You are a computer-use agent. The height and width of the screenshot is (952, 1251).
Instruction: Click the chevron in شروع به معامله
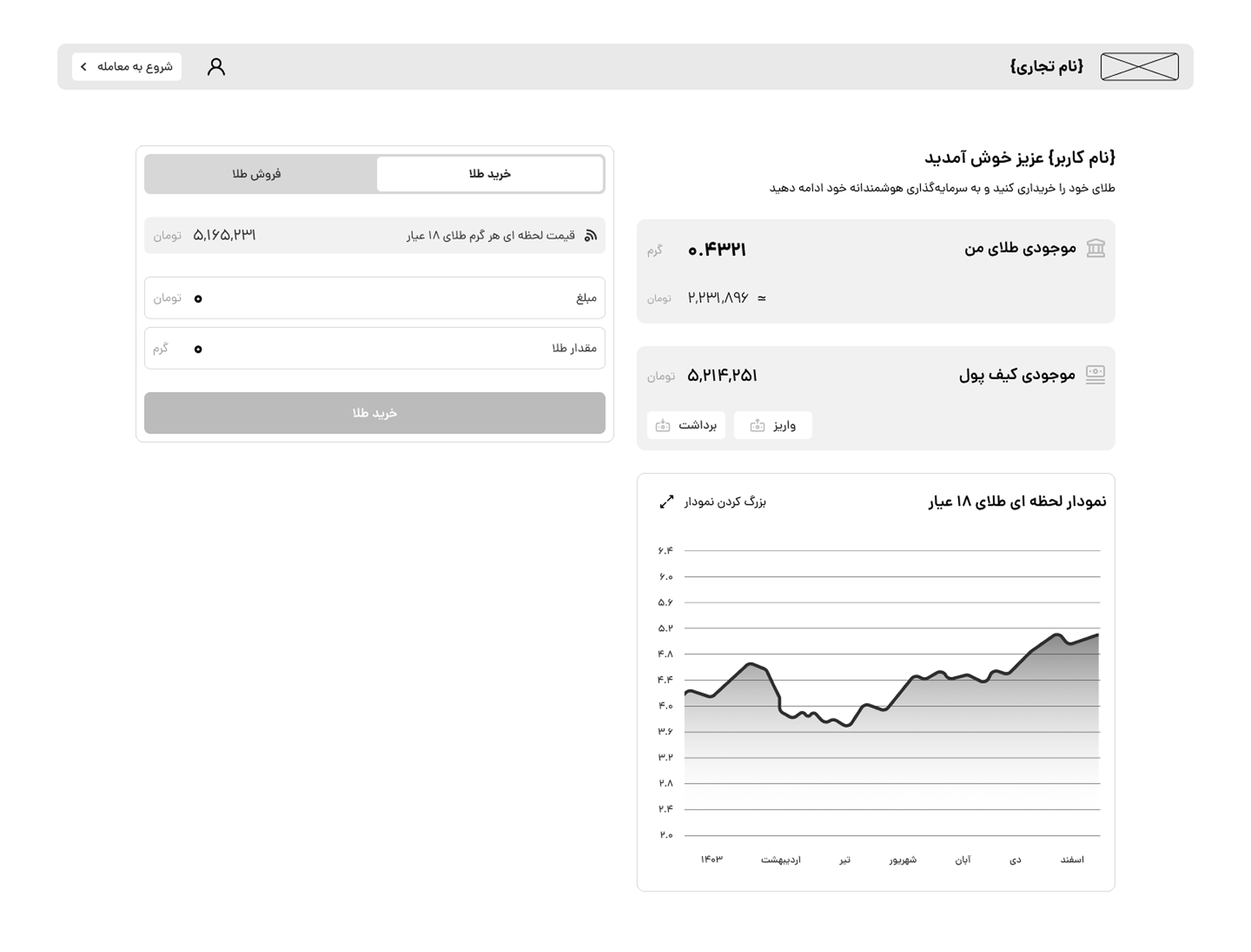pyautogui.click(x=84, y=67)
